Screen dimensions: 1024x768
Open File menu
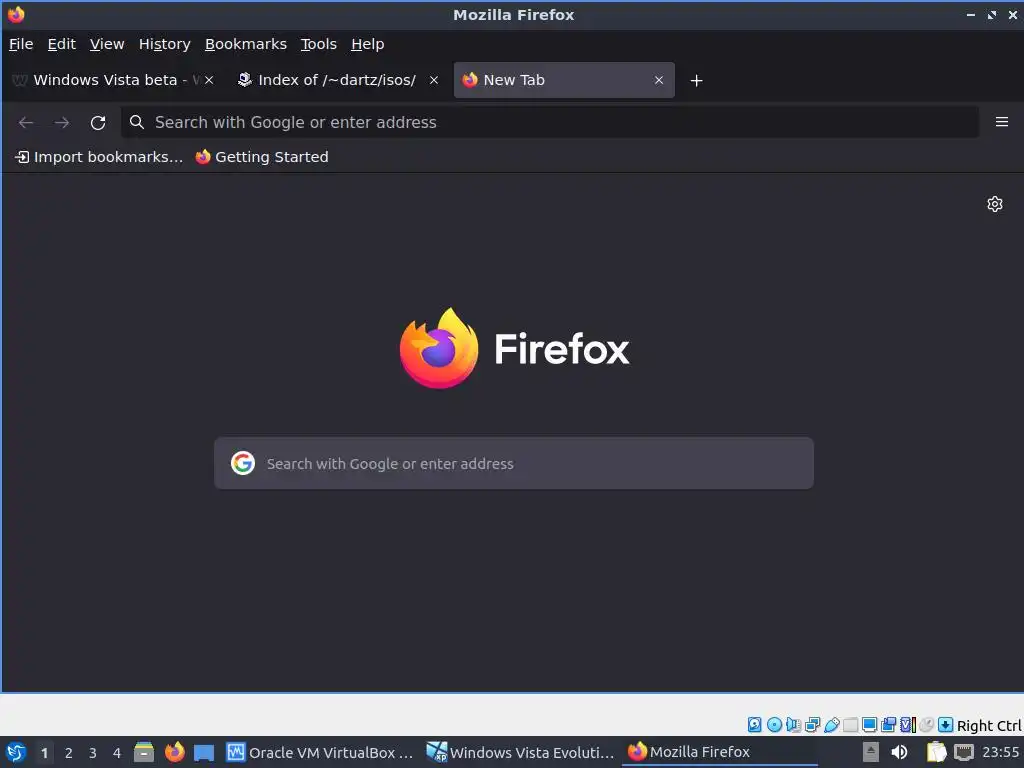point(21,44)
